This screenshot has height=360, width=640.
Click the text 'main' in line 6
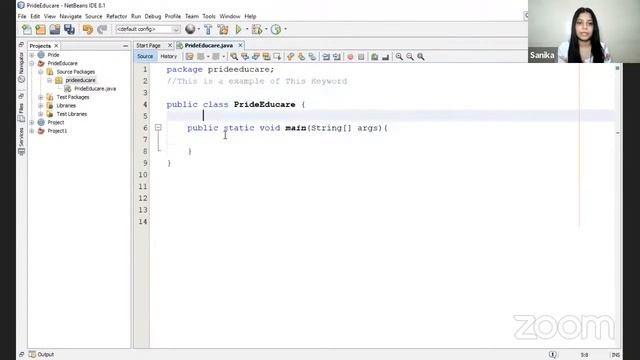click(296, 128)
